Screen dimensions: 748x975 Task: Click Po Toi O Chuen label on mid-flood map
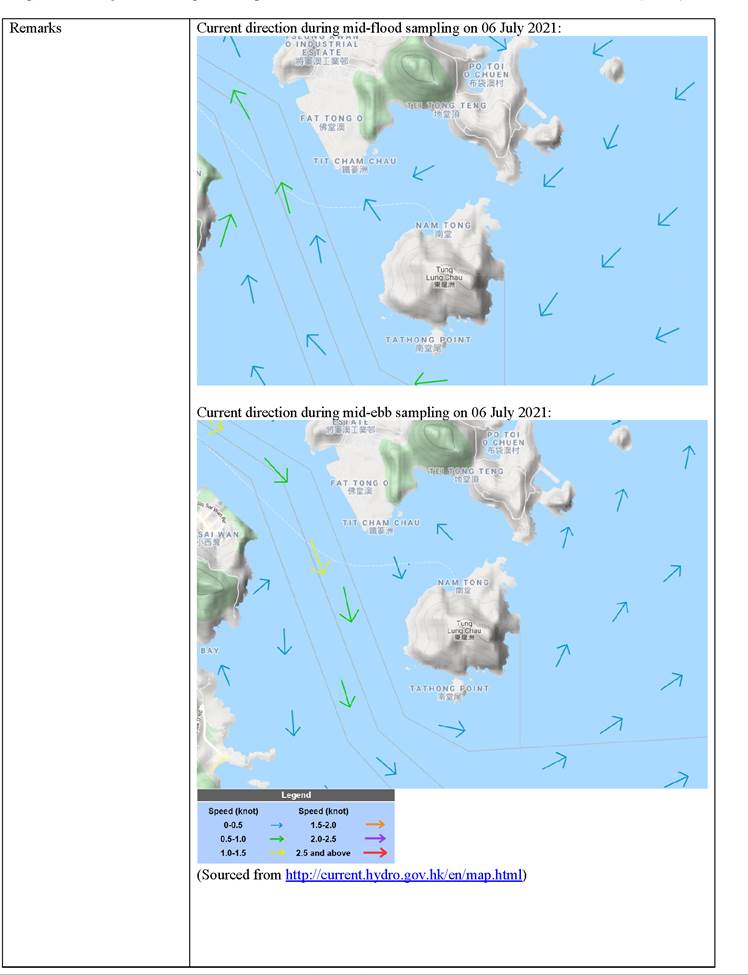485,75
